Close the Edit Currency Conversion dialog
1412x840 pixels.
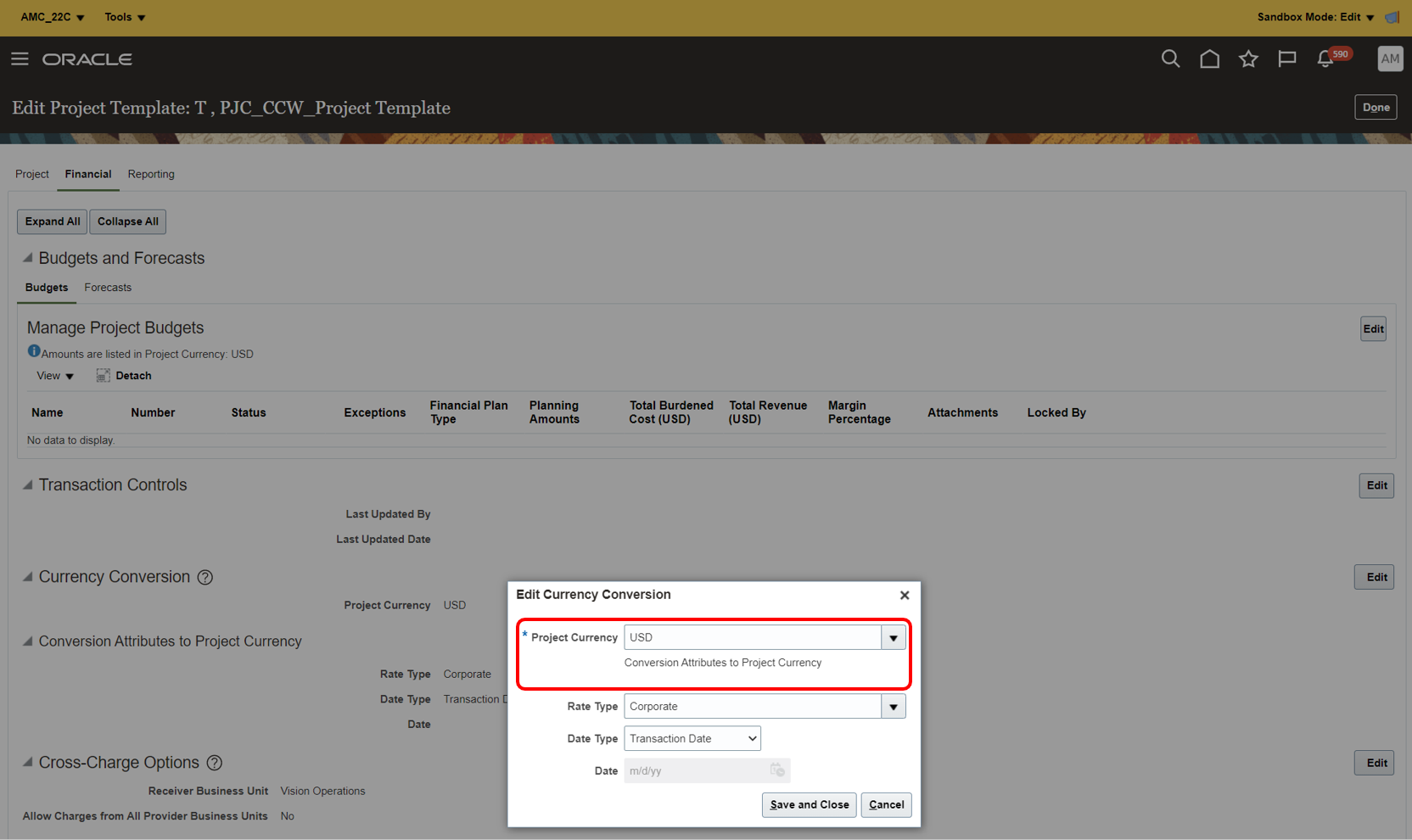coord(905,595)
